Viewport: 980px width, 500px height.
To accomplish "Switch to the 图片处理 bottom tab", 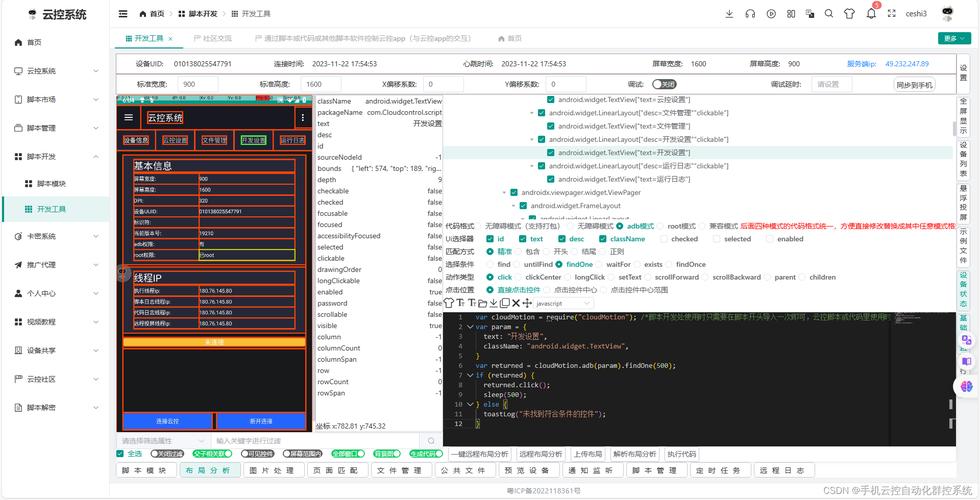I will tap(272, 470).
